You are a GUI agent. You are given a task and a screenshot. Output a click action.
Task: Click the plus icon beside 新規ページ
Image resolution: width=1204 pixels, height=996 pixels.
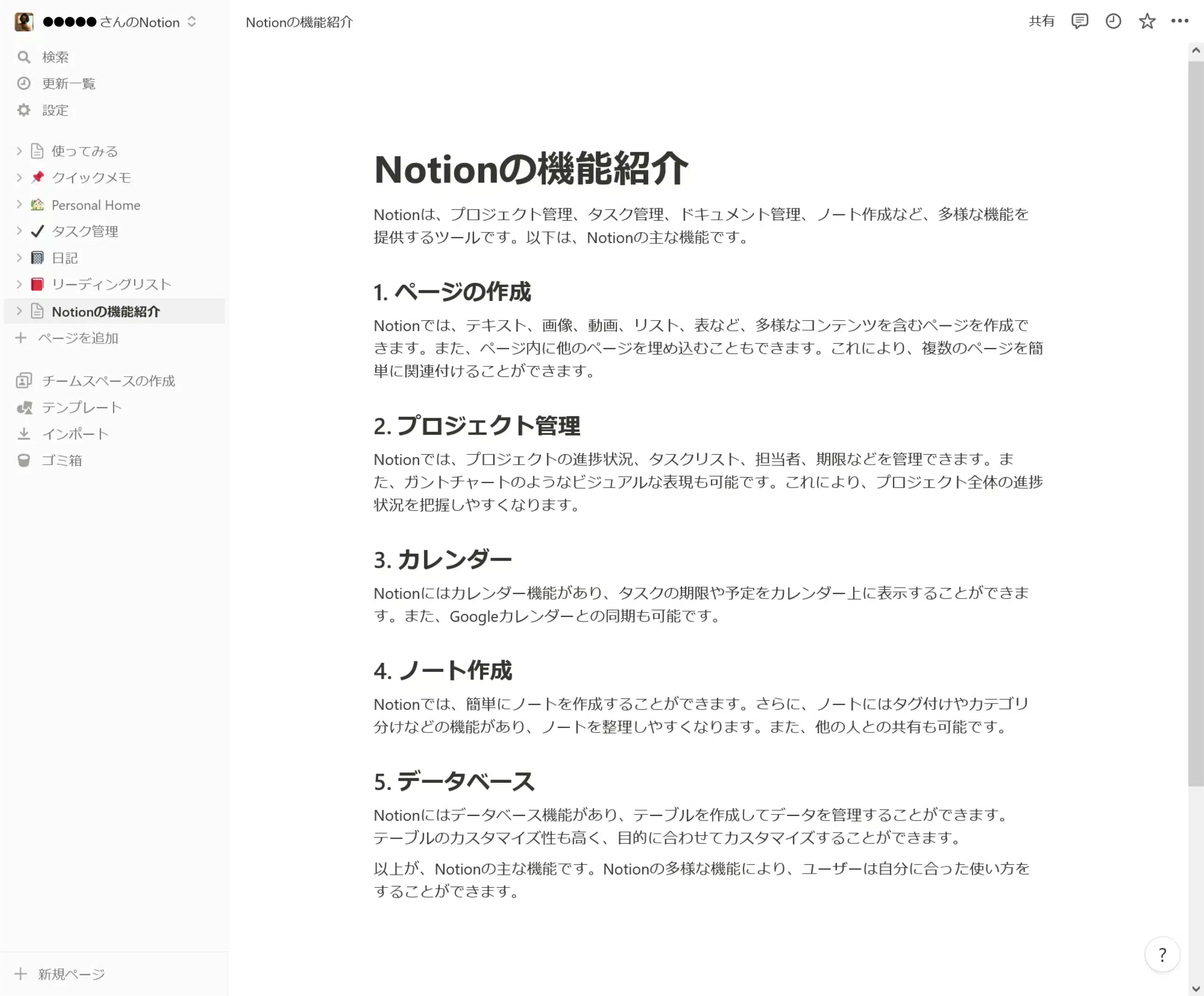click(21, 973)
